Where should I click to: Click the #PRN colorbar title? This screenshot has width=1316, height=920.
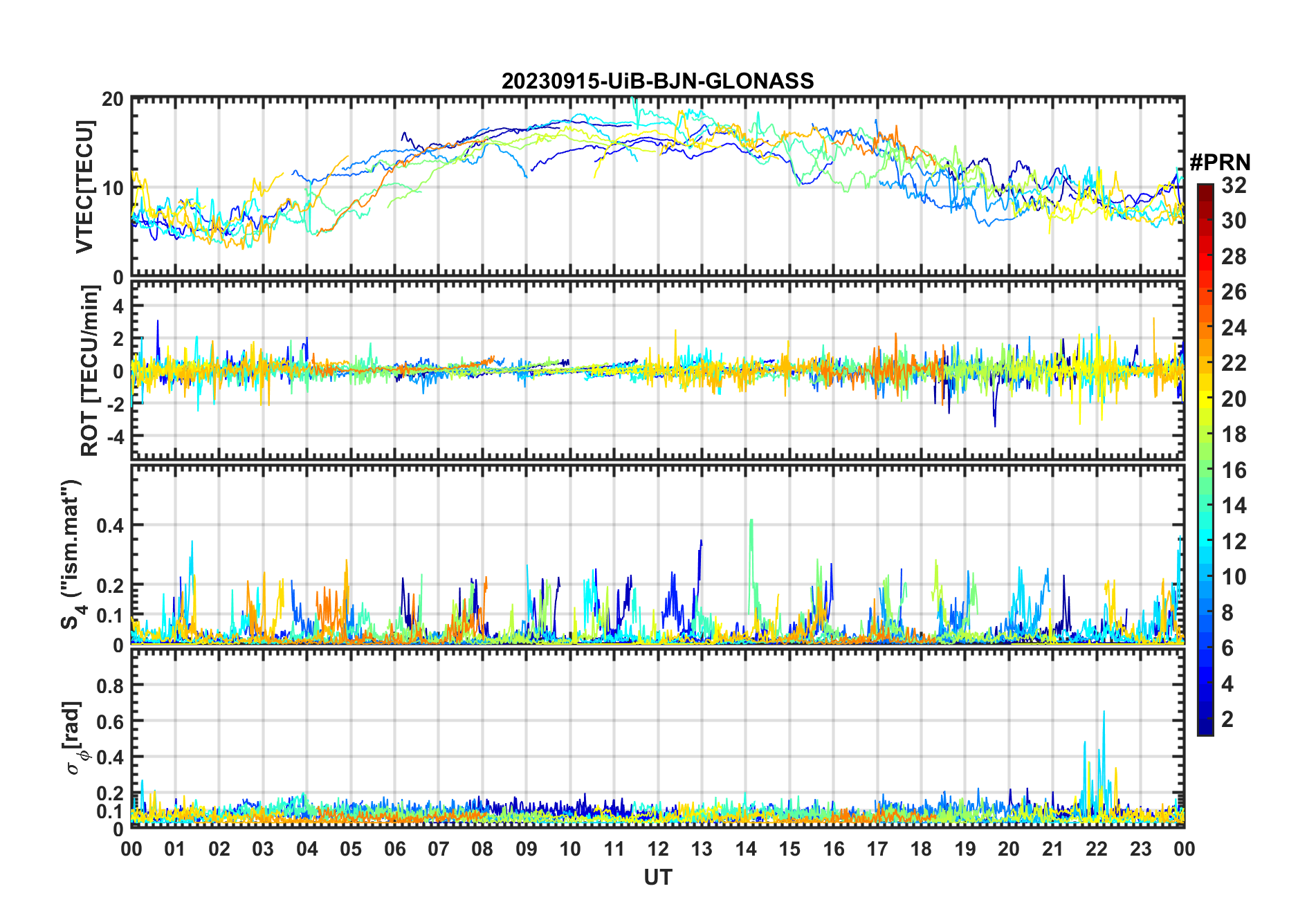[1220, 163]
